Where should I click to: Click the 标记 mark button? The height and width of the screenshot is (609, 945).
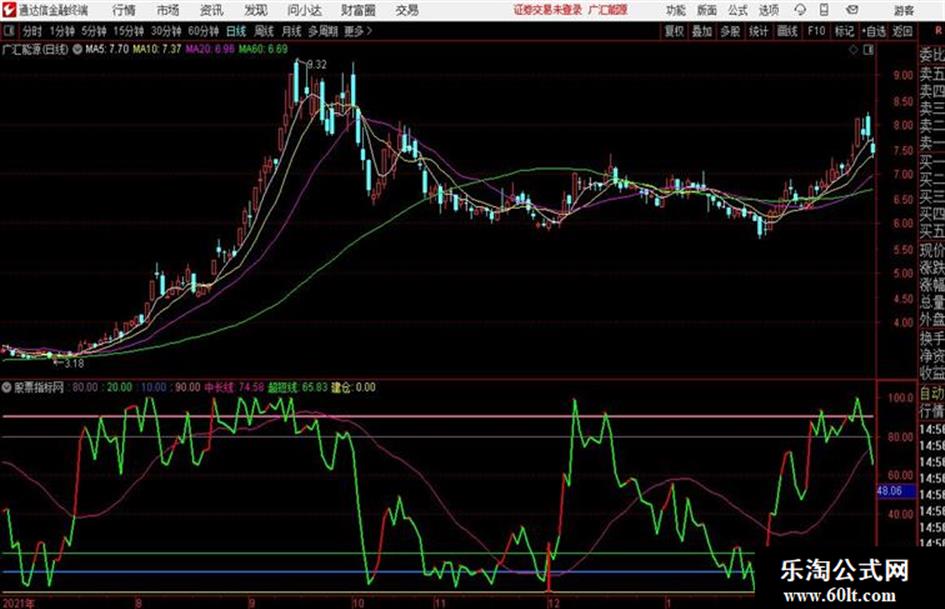(844, 31)
